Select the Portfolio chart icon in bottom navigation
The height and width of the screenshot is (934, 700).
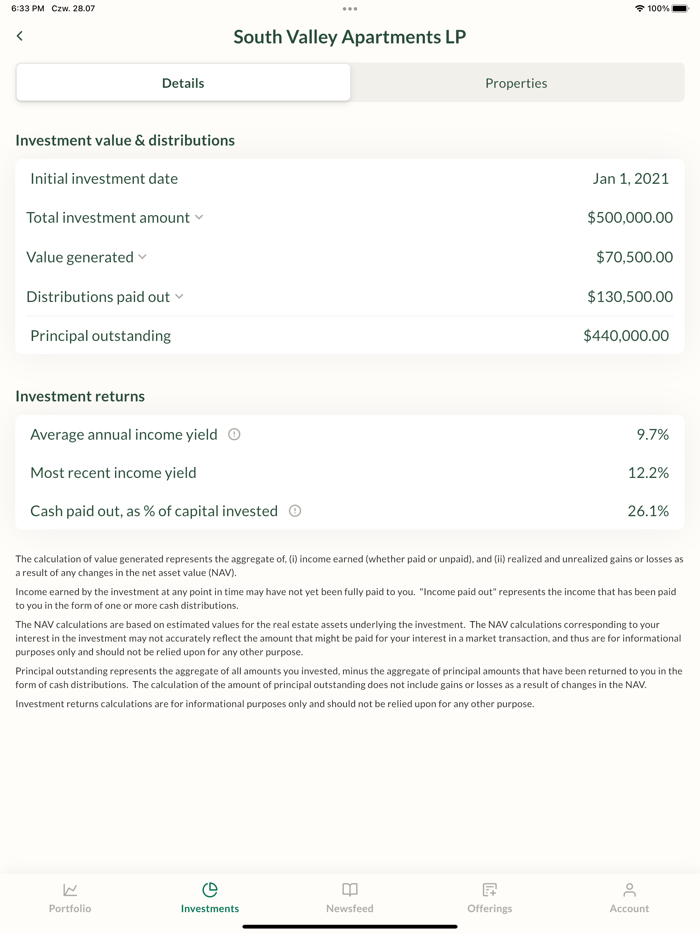[x=69, y=889]
